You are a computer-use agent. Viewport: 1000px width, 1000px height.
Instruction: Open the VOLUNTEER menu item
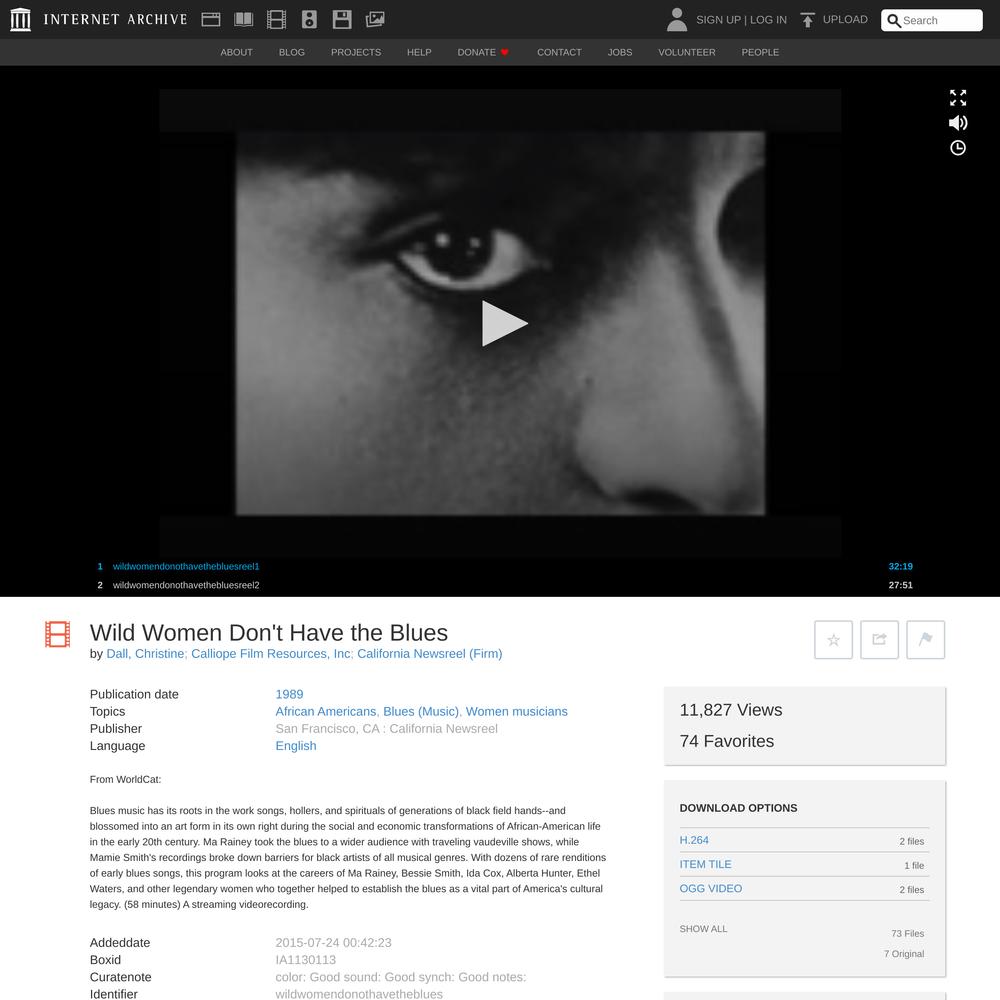687,52
